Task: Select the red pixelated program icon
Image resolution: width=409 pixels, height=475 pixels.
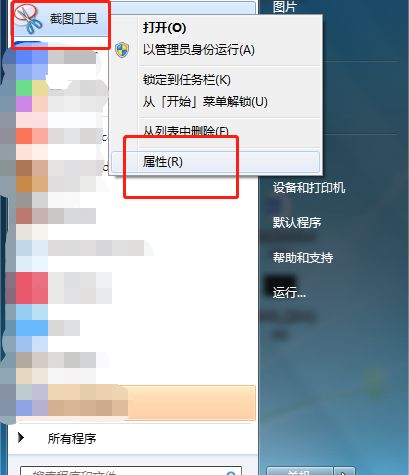Action: pos(32,287)
